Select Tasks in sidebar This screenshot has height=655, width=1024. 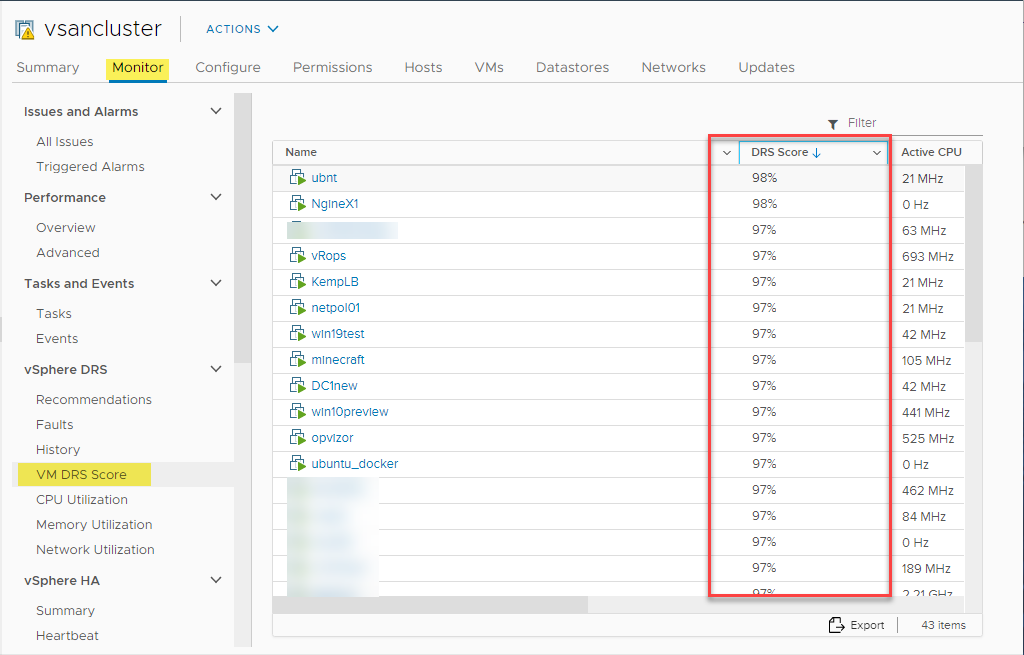[54, 313]
